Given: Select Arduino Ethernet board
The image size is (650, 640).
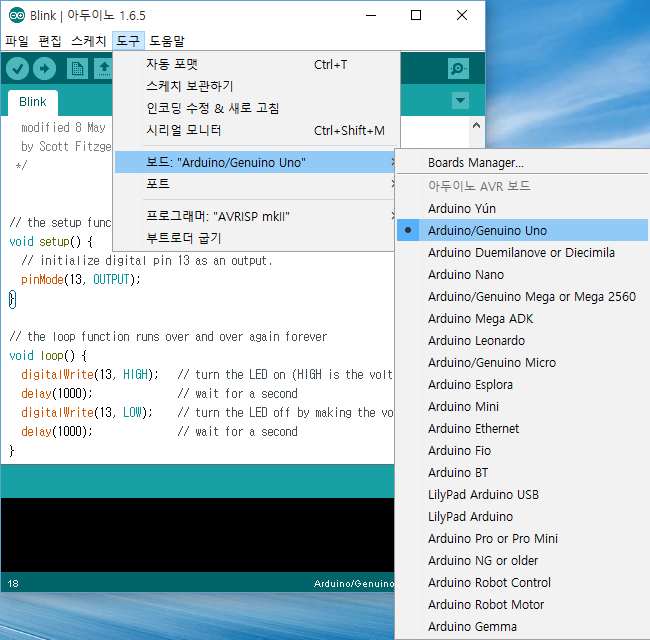Looking at the screenshot, I should 522,428.
